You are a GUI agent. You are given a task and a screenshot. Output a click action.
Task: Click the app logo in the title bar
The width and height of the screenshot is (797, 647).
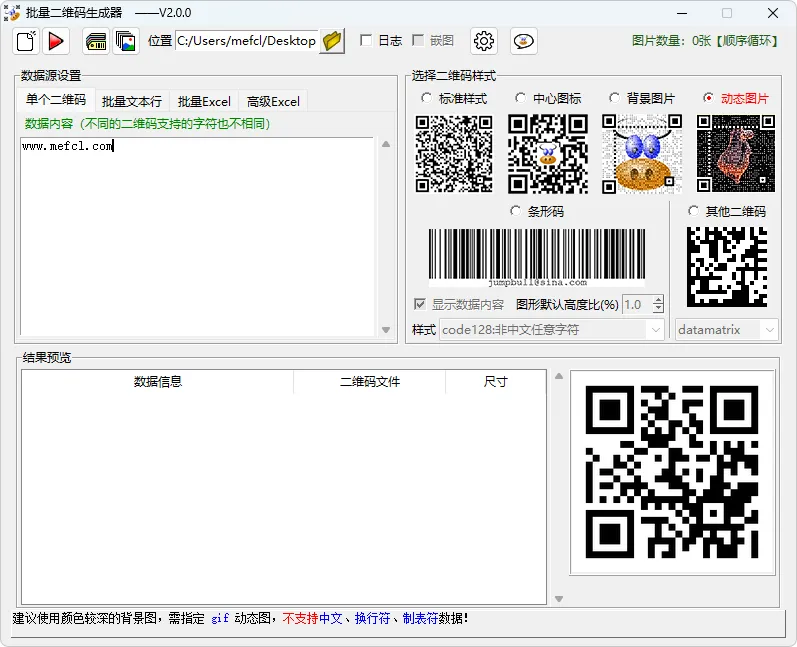[12, 13]
